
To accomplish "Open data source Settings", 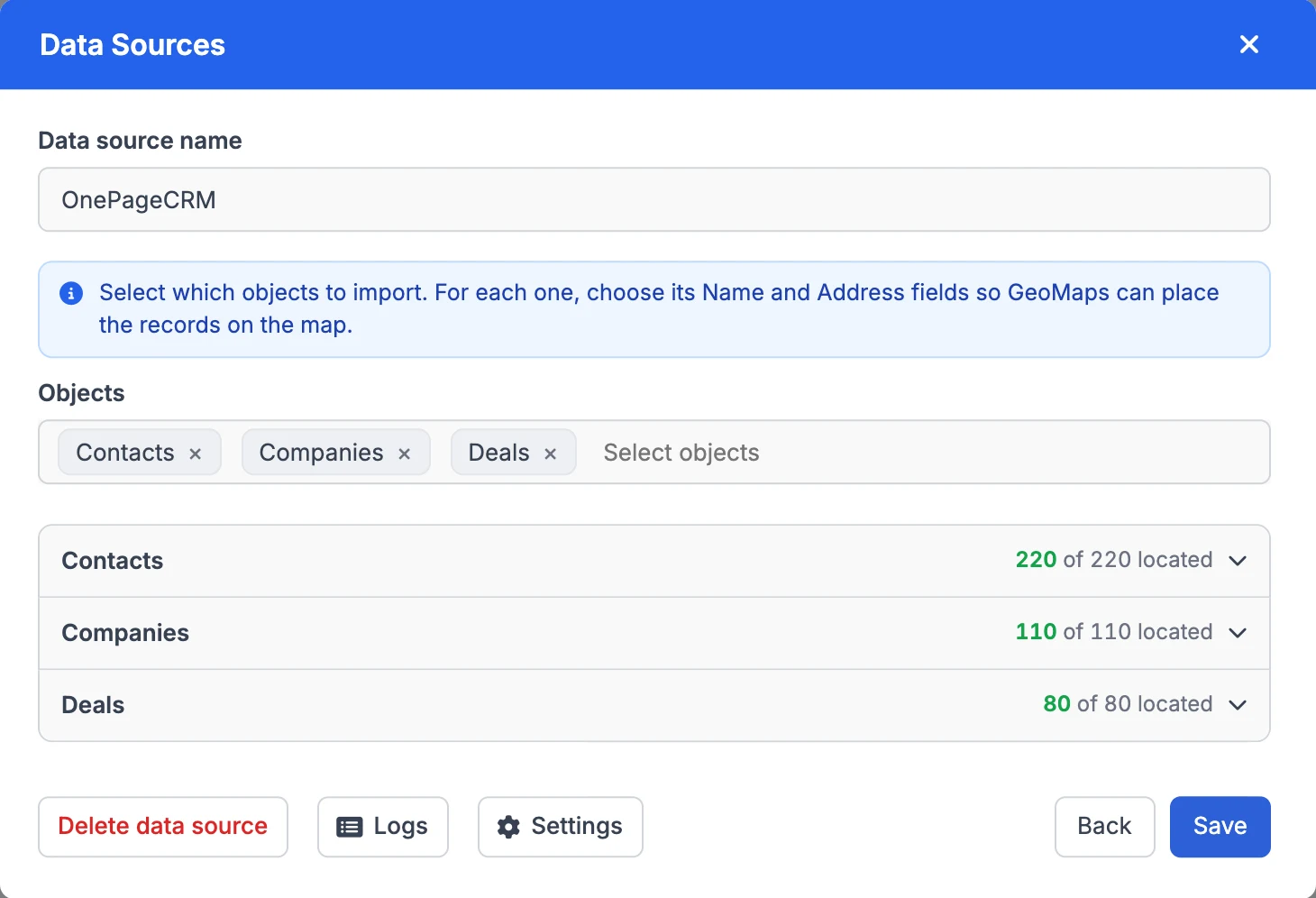I will 561,826.
